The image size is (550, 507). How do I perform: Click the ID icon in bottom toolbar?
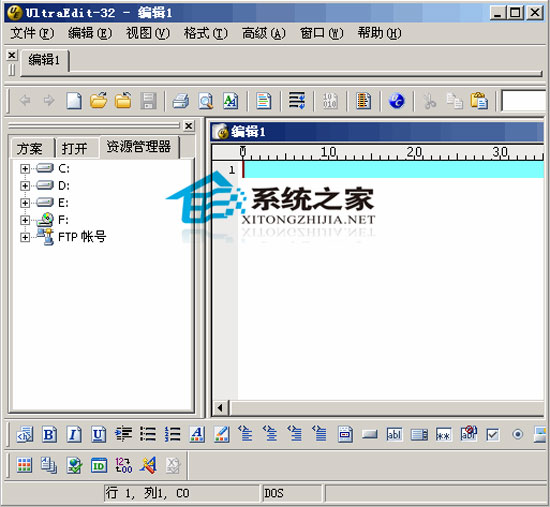pos(99,466)
